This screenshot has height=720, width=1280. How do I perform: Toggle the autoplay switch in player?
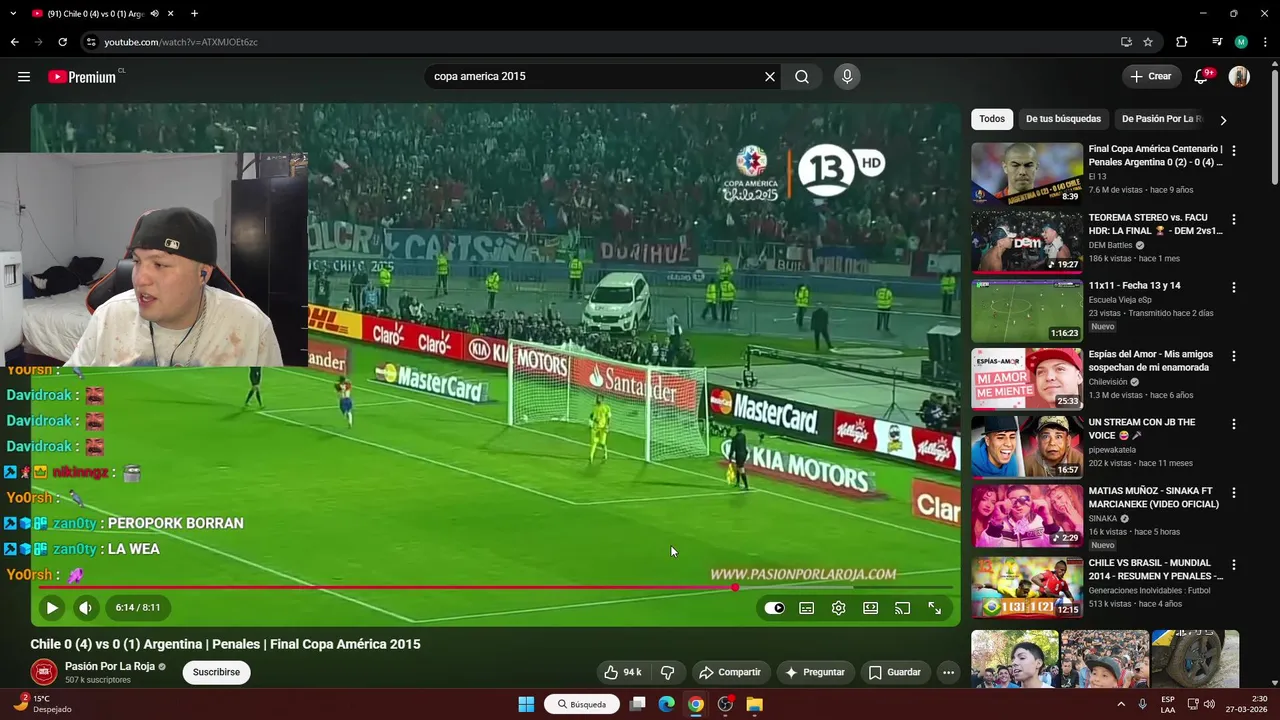pyautogui.click(x=775, y=607)
